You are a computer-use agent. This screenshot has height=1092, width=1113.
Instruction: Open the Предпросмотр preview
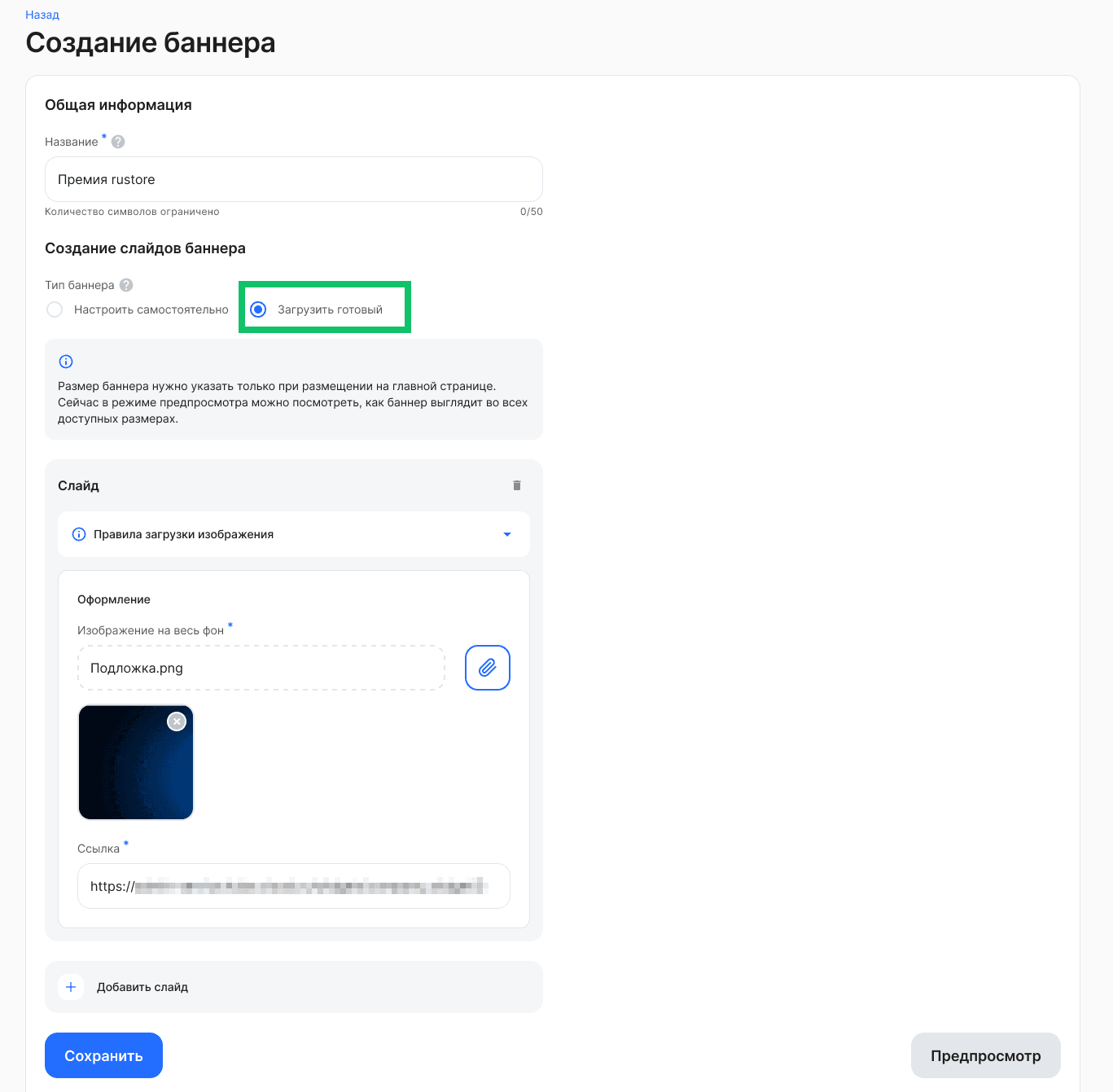click(x=985, y=1055)
